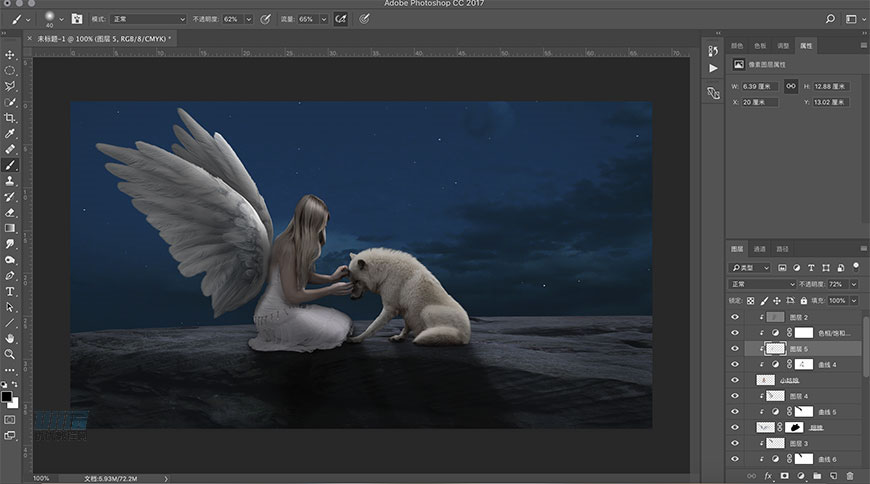Select the Type tool
The width and height of the screenshot is (870, 484).
10,291
